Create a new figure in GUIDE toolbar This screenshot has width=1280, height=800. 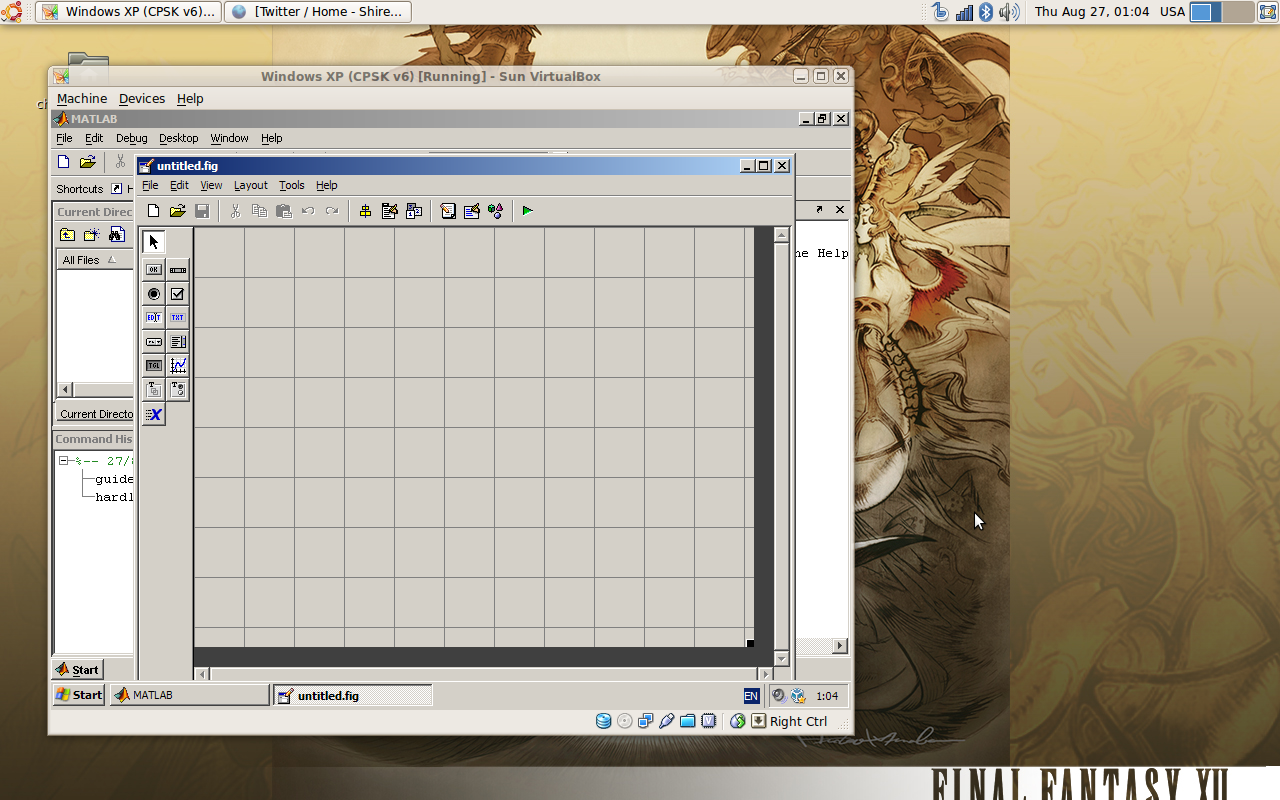tap(153, 211)
